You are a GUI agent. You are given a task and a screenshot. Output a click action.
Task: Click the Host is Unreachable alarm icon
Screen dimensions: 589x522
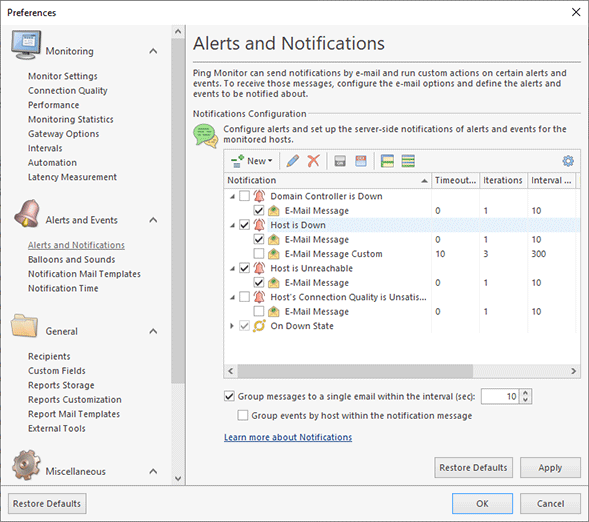coord(259,268)
